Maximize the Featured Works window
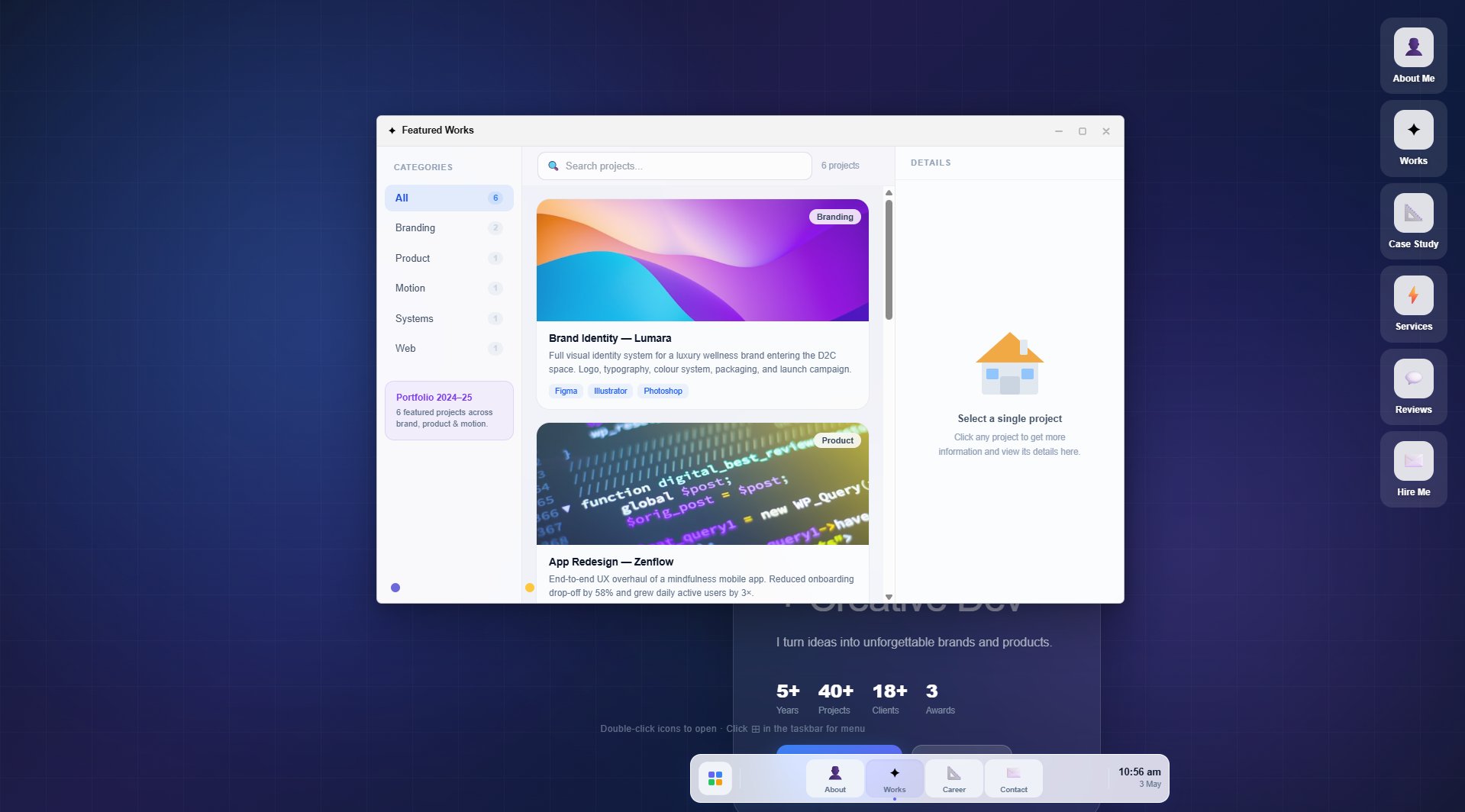 (1083, 131)
